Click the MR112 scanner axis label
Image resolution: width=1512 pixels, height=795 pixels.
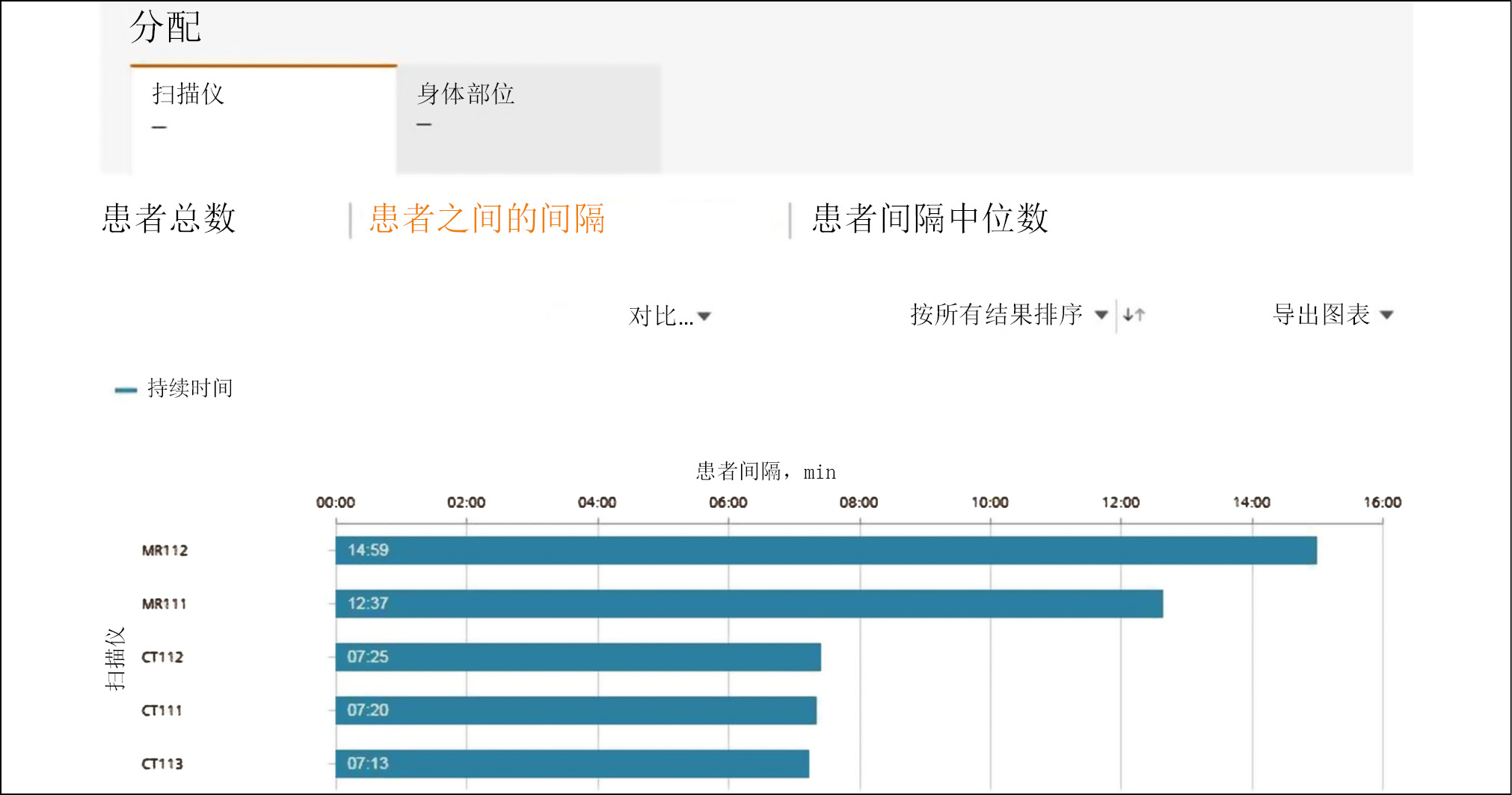coord(165,550)
